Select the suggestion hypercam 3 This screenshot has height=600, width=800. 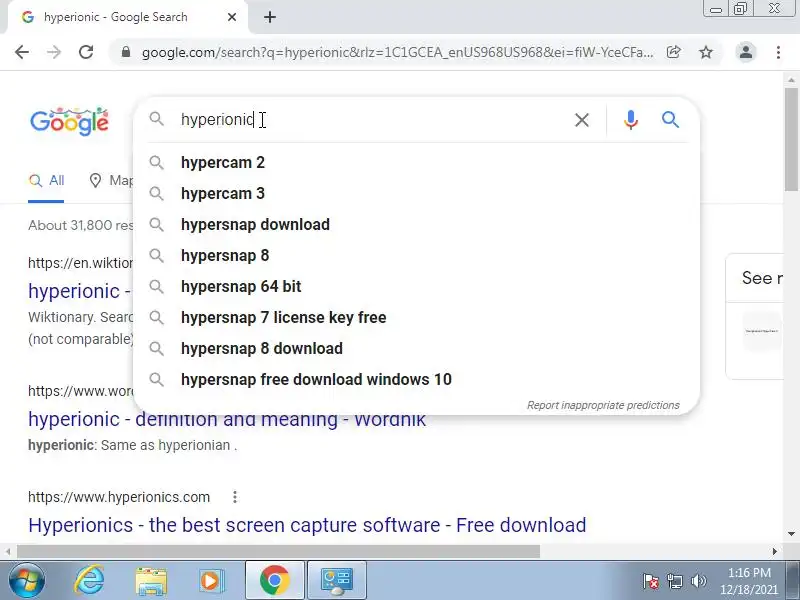click(416, 194)
